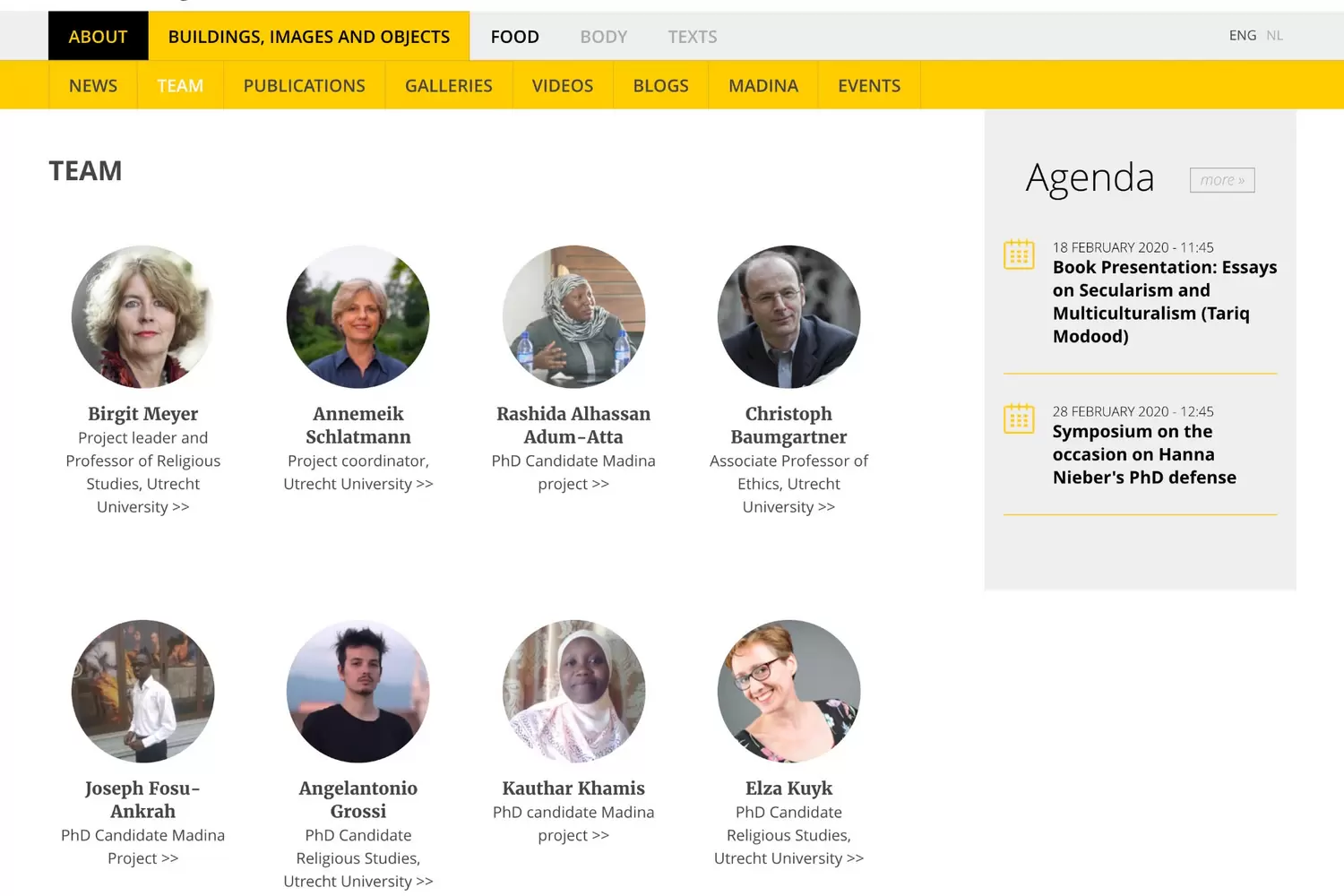Open Book Presentation Tariq Modood event link
Image resolution: width=1344 pixels, height=896 pixels.
pyautogui.click(x=1165, y=302)
